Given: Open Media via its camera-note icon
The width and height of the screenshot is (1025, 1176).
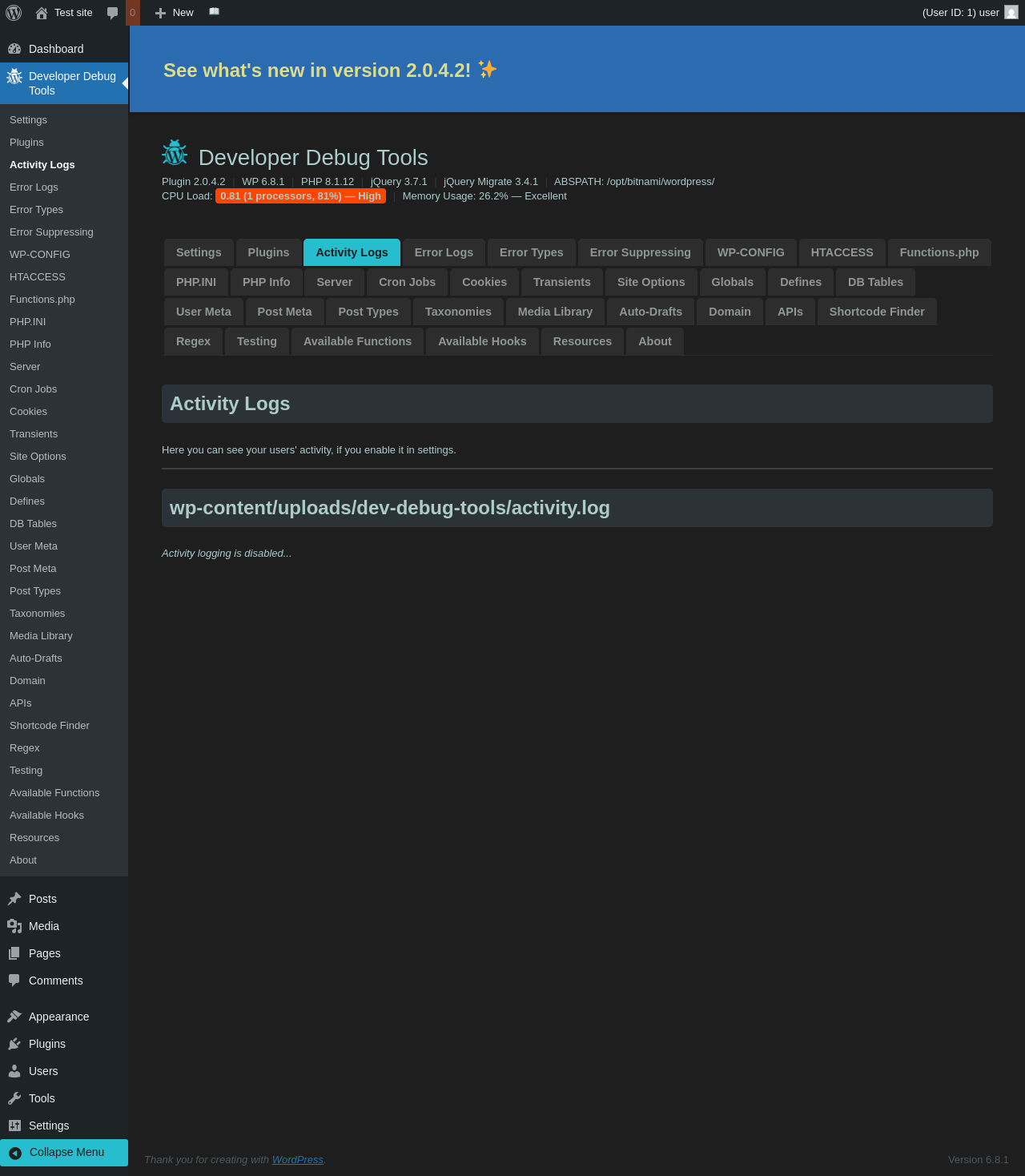Looking at the screenshot, I should (14, 926).
